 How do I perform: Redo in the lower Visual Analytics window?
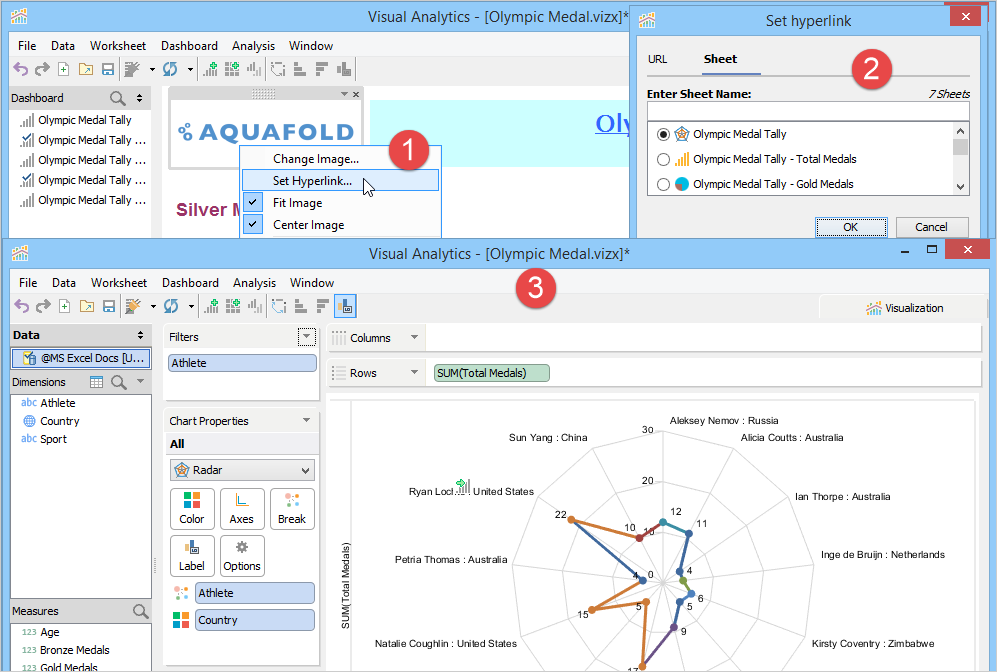43,306
